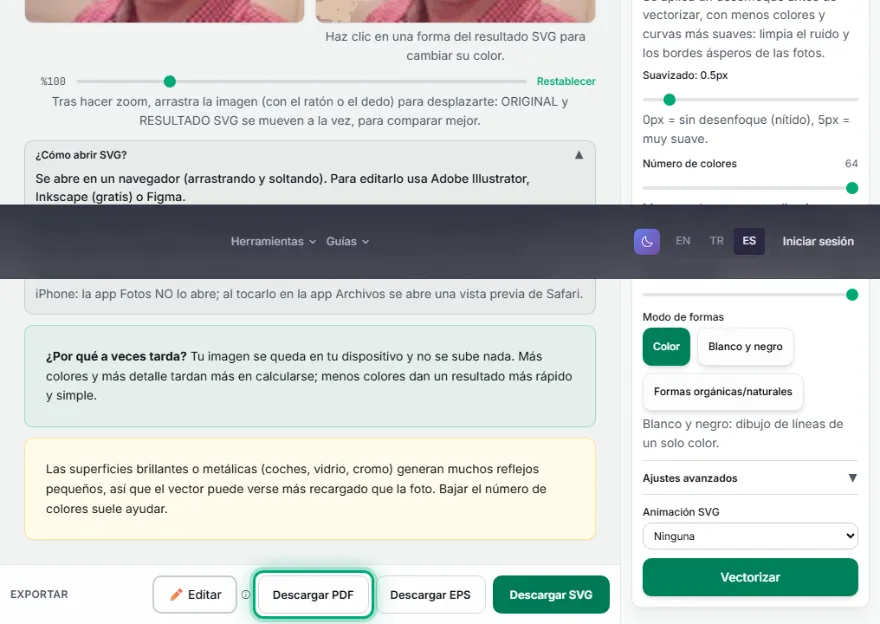Viewport: 880px width, 624px height.
Task: Click the zoom slider handle
Action: click(x=169, y=81)
